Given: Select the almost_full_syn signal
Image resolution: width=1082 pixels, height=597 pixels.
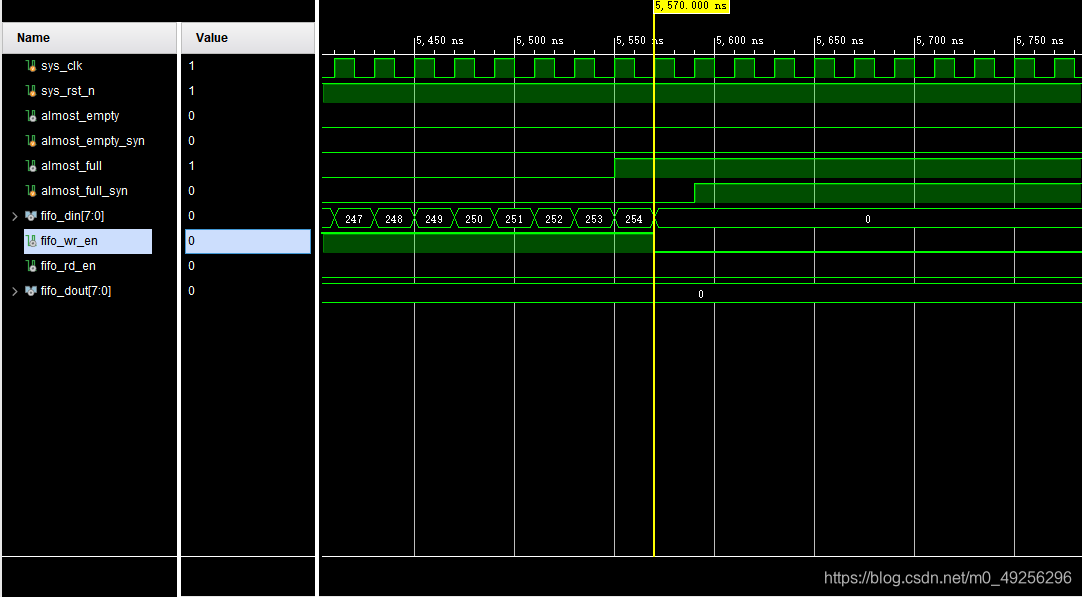Looking at the screenshot, I should 84,190.
